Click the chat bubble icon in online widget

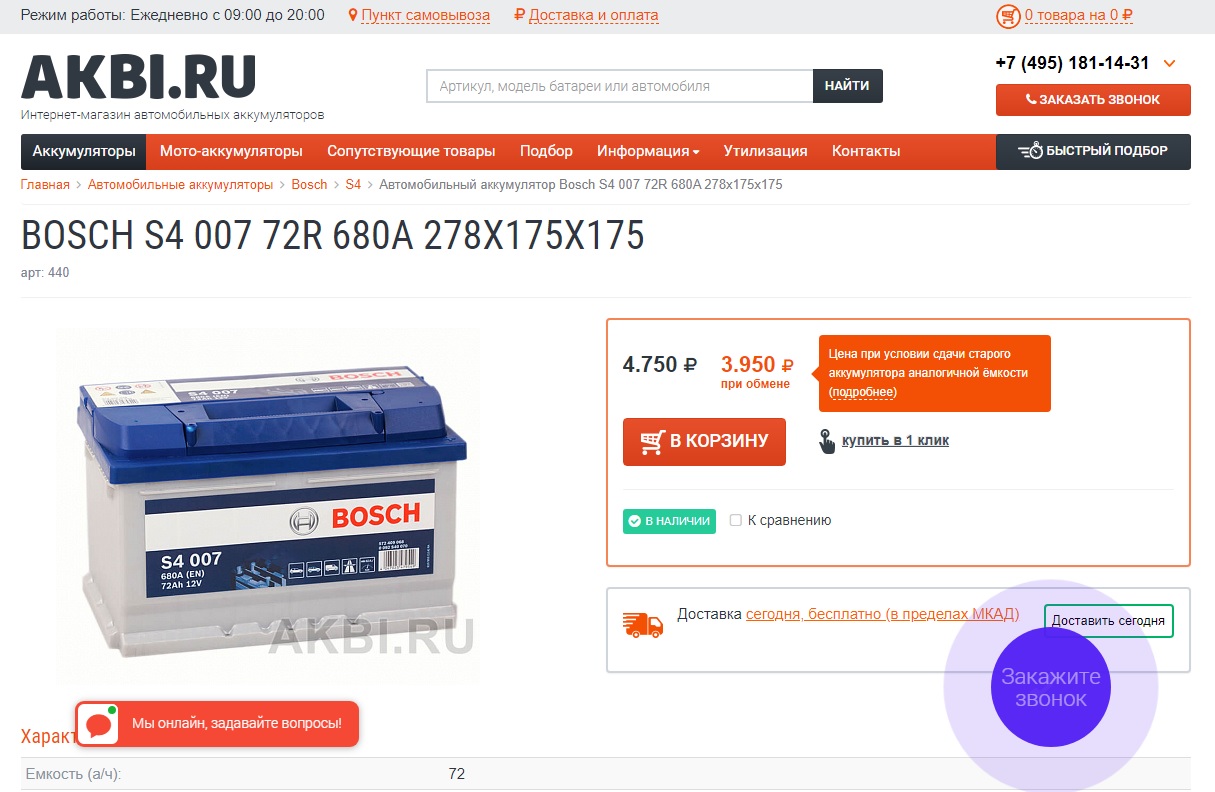point(98,724)
